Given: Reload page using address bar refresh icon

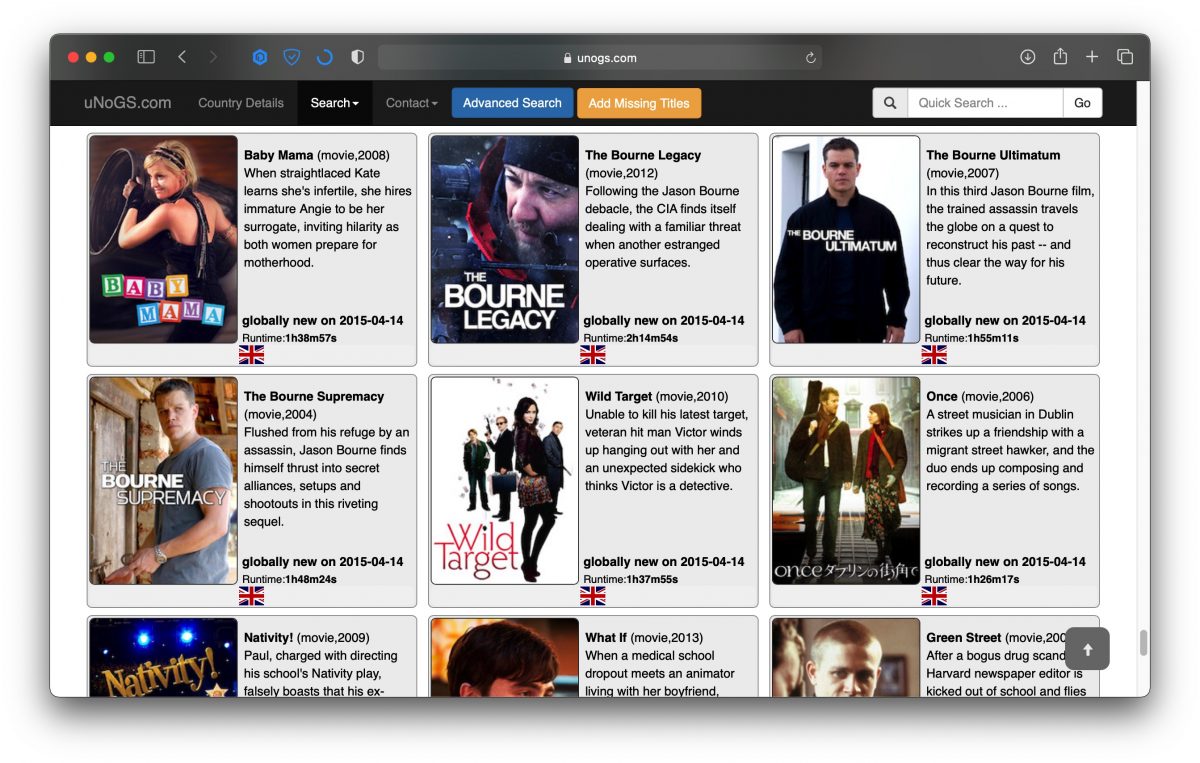Looking at the screenshot, I should 811,58.
